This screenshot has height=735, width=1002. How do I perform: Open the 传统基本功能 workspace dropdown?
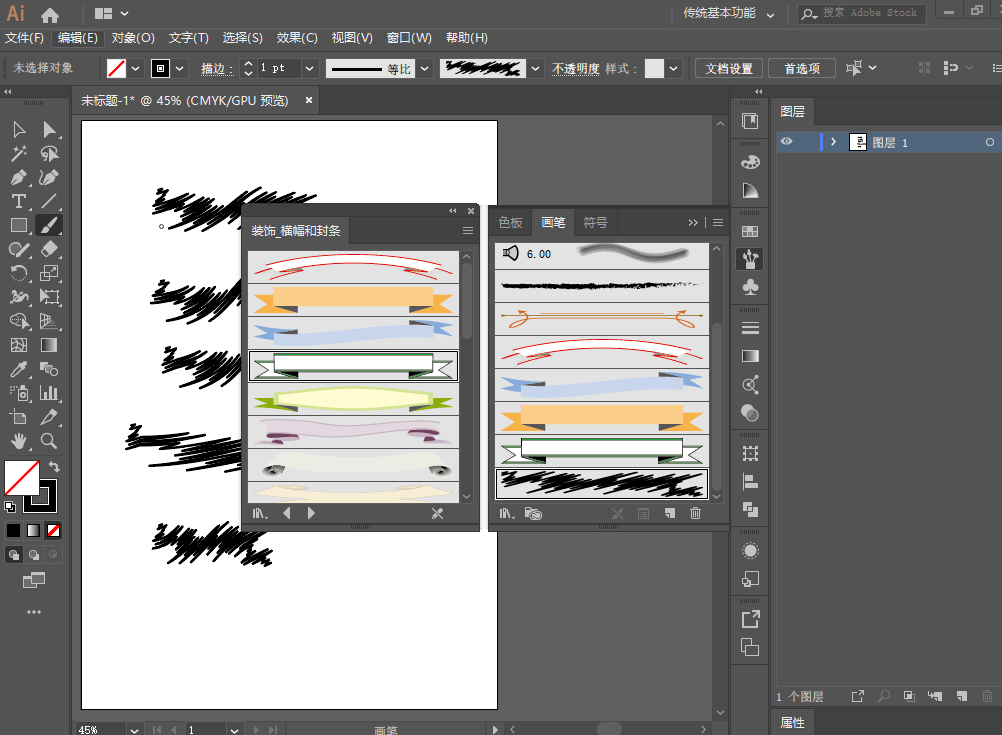click(x=770, y=14)
